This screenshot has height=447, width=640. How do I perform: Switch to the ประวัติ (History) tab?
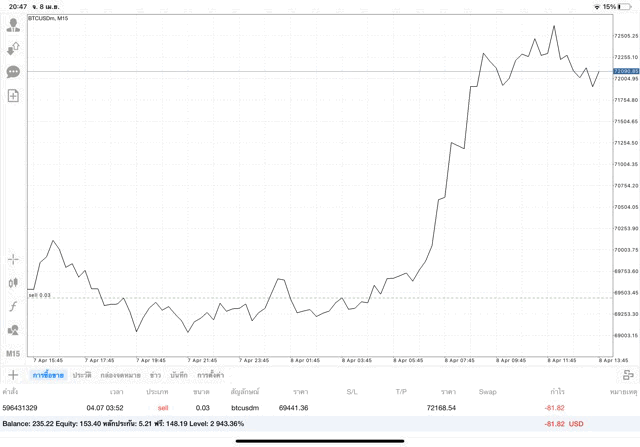point(82,375)
